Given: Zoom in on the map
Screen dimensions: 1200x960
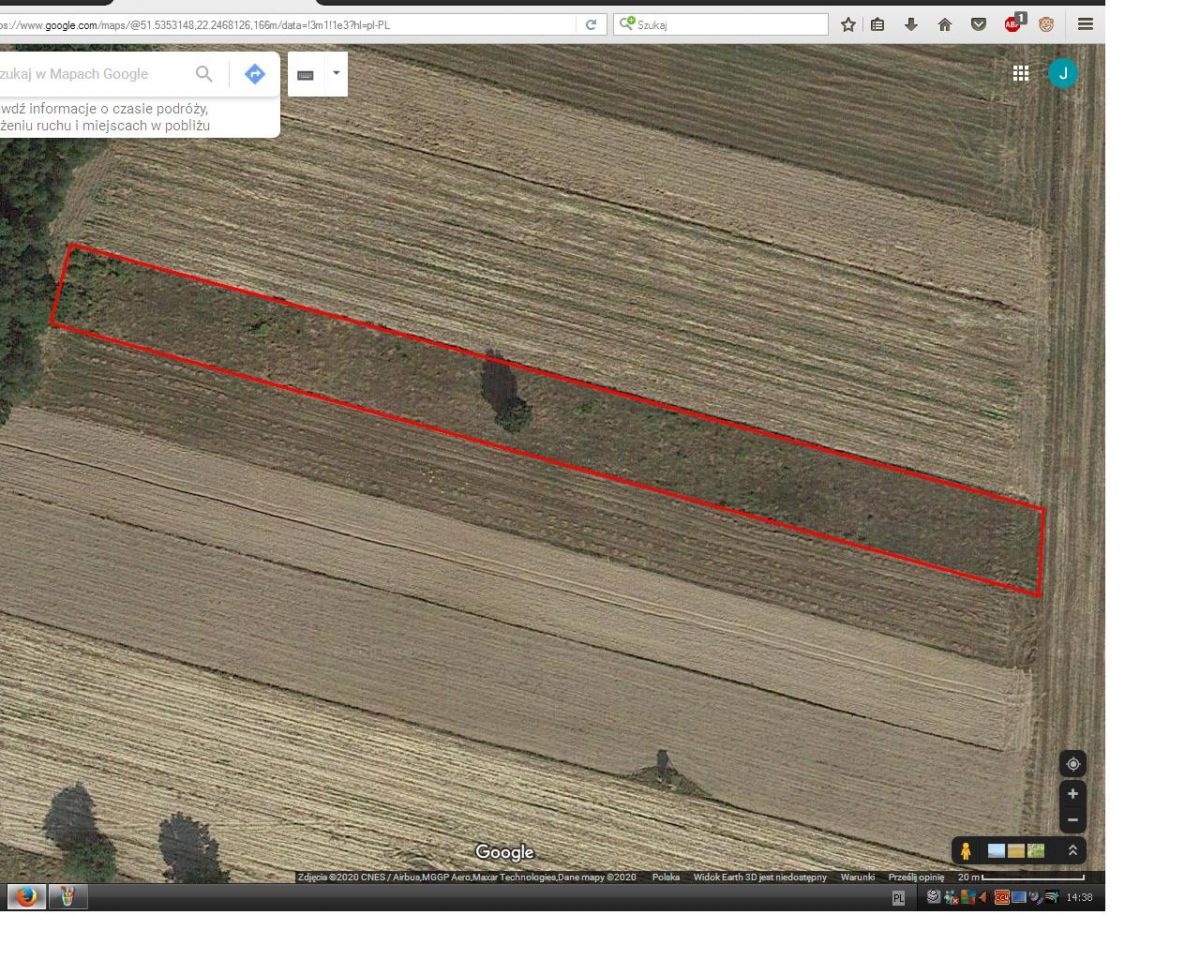Looking at the screenshot, I should [x=1073, y=794].
